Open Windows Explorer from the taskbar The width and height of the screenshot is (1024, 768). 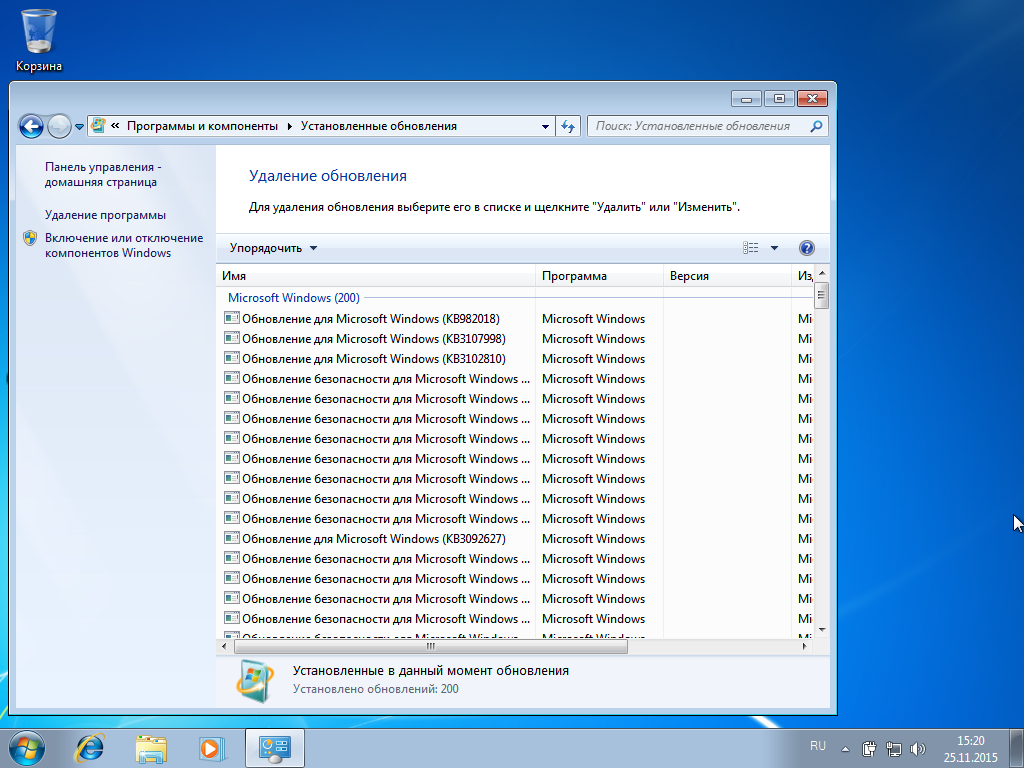[151, 748]
